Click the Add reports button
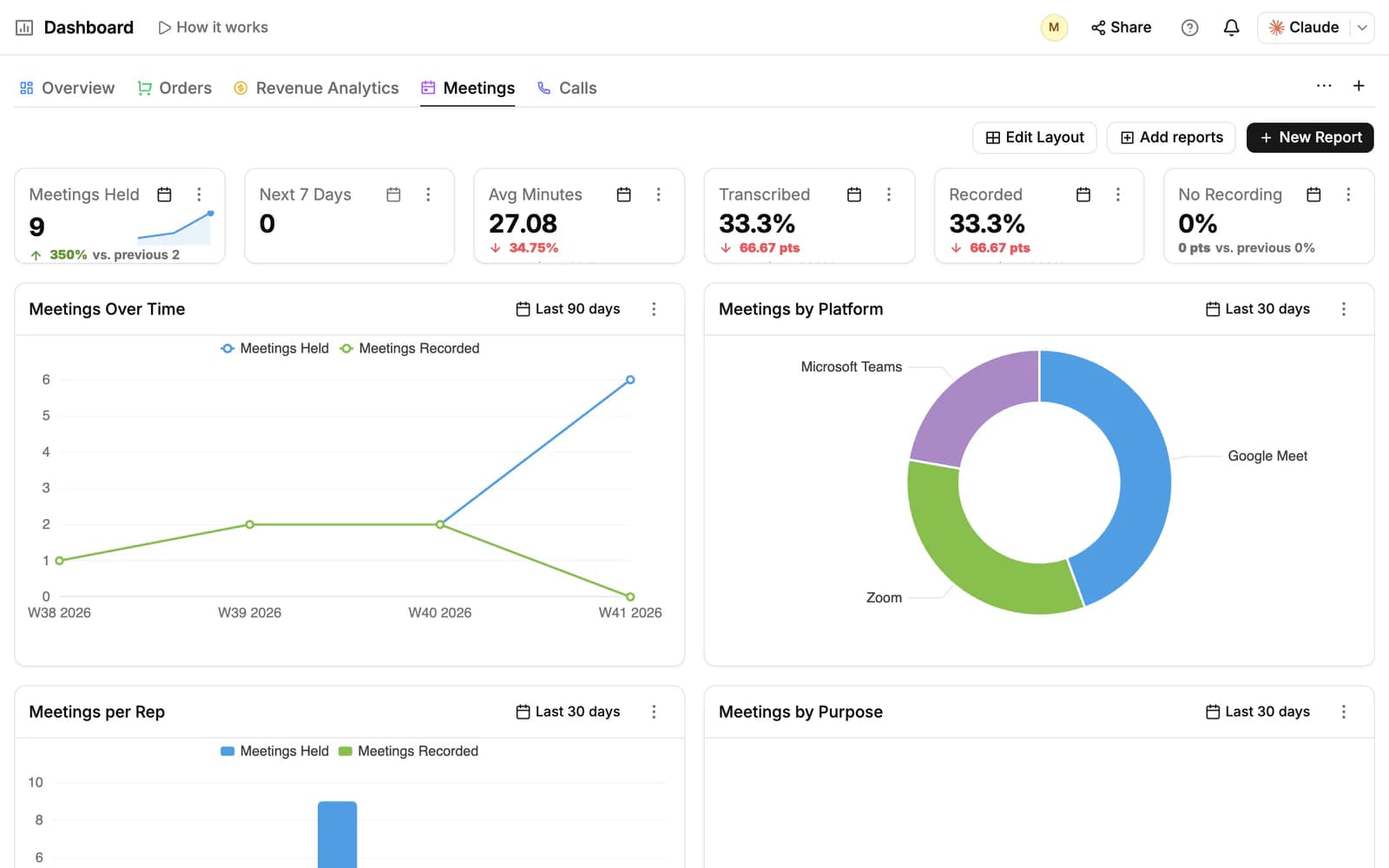Image resolution: width=1389 pixels, height=868 pixels. click(1171, 137)
